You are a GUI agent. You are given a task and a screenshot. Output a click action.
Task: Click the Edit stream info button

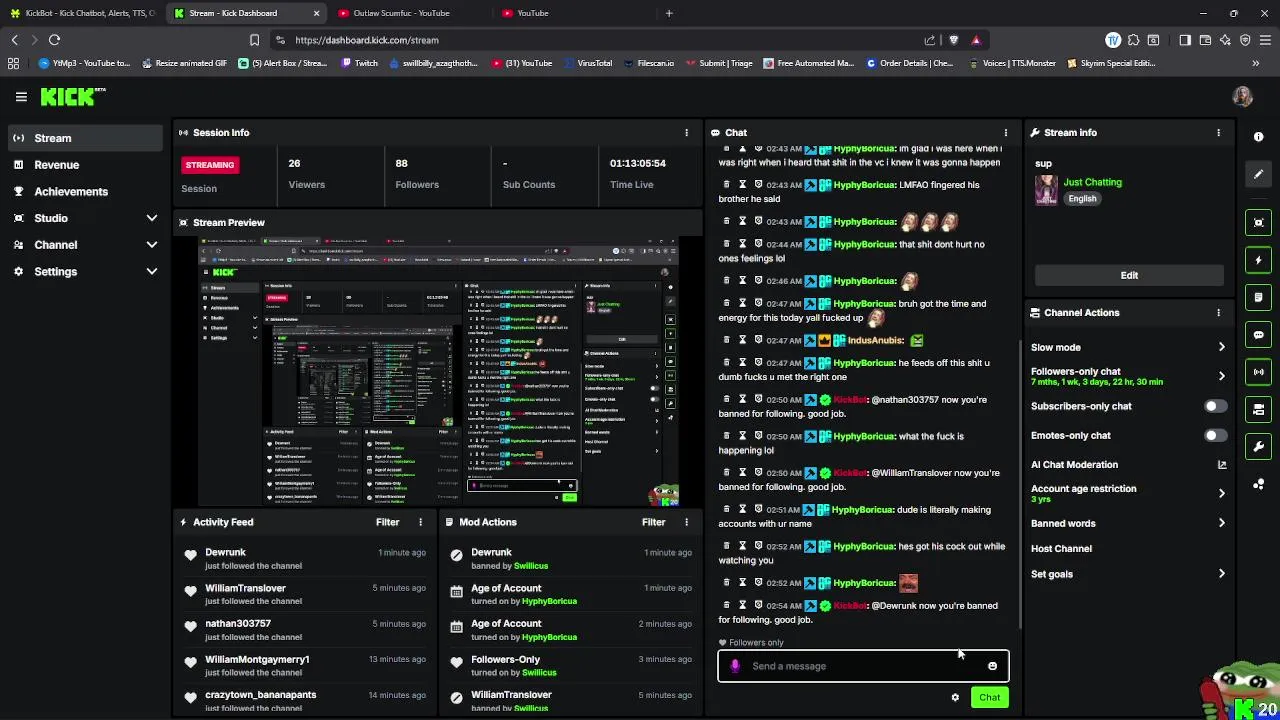(x=1129, y=275)
